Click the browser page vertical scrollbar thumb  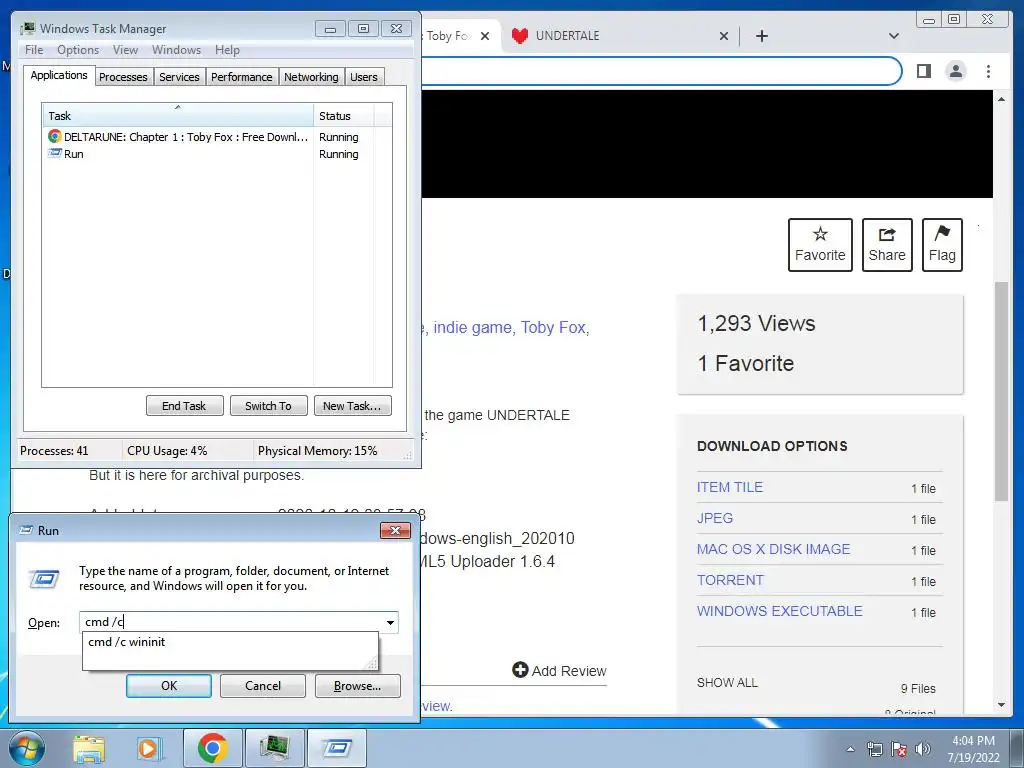(1001, 391)
